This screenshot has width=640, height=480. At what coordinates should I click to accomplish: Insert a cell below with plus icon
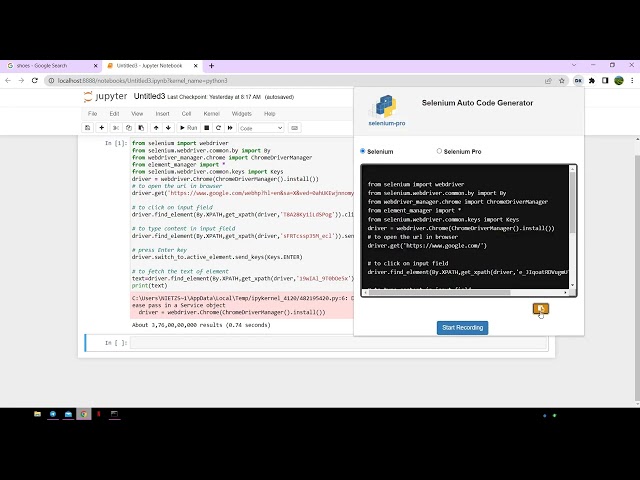pyautogui.click(x=102, y=128)
